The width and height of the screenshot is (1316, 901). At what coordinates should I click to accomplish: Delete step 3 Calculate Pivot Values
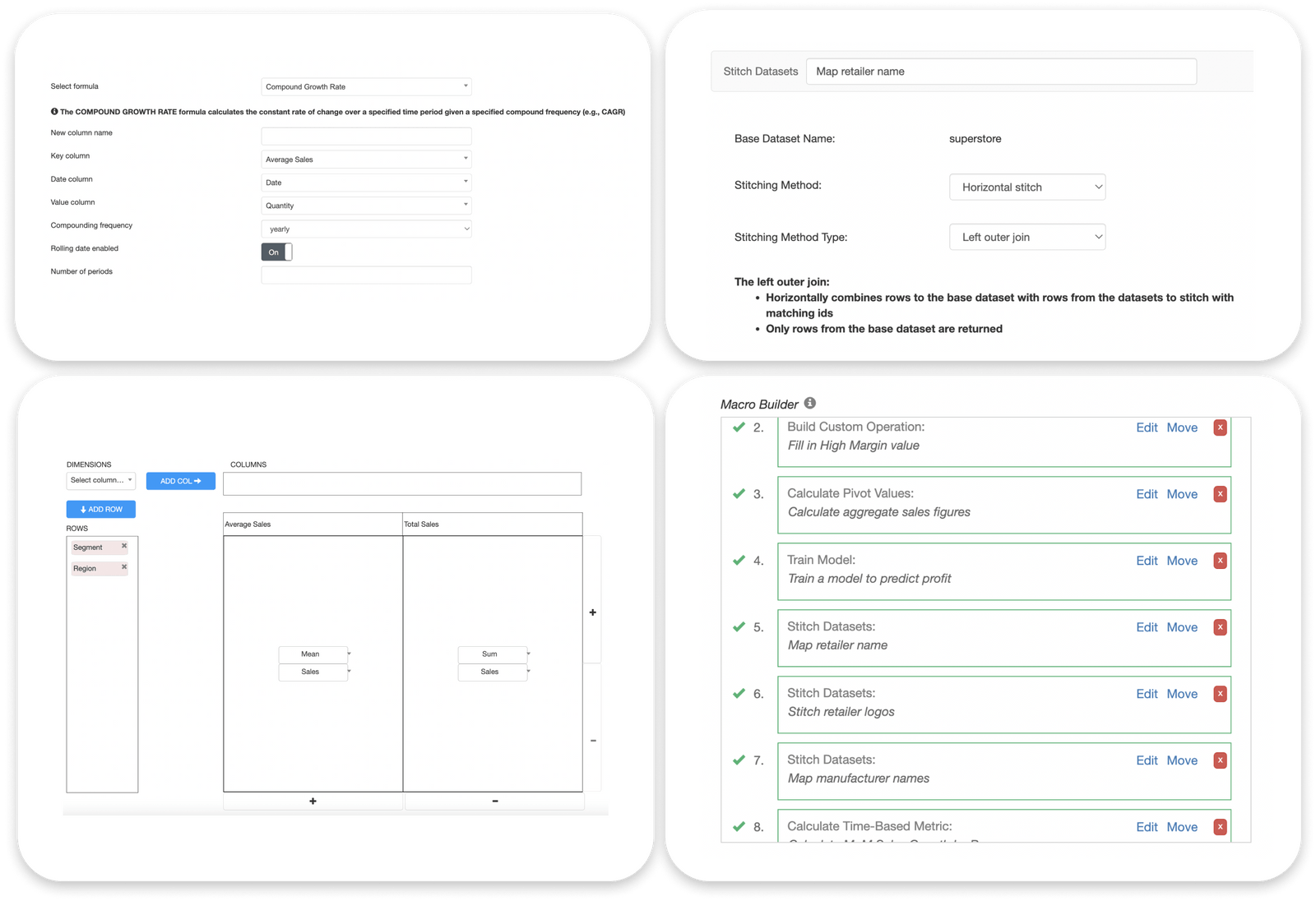tap(1220, 494)
